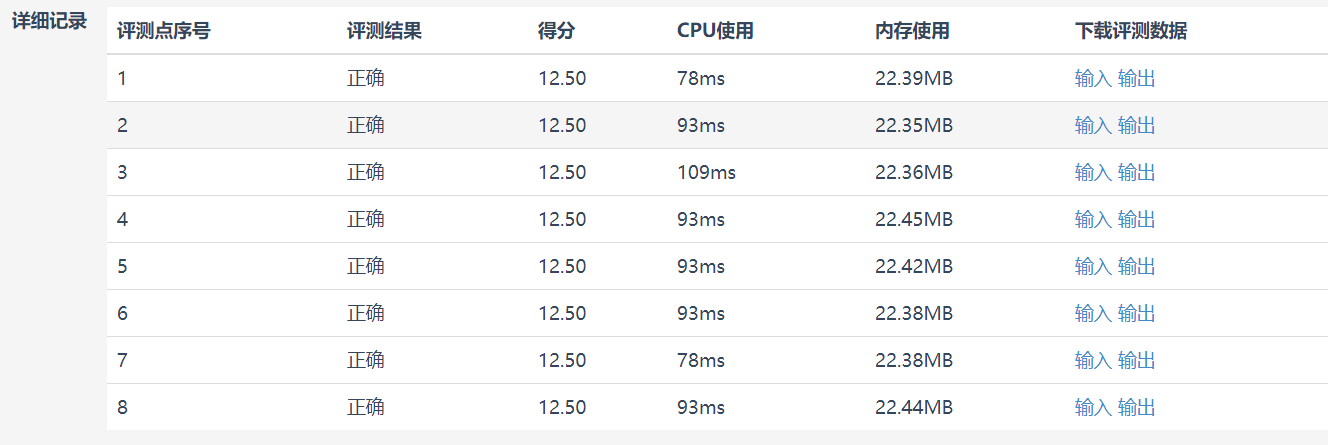
Task: Get input data for test point 5
Action: point(1093,266)
